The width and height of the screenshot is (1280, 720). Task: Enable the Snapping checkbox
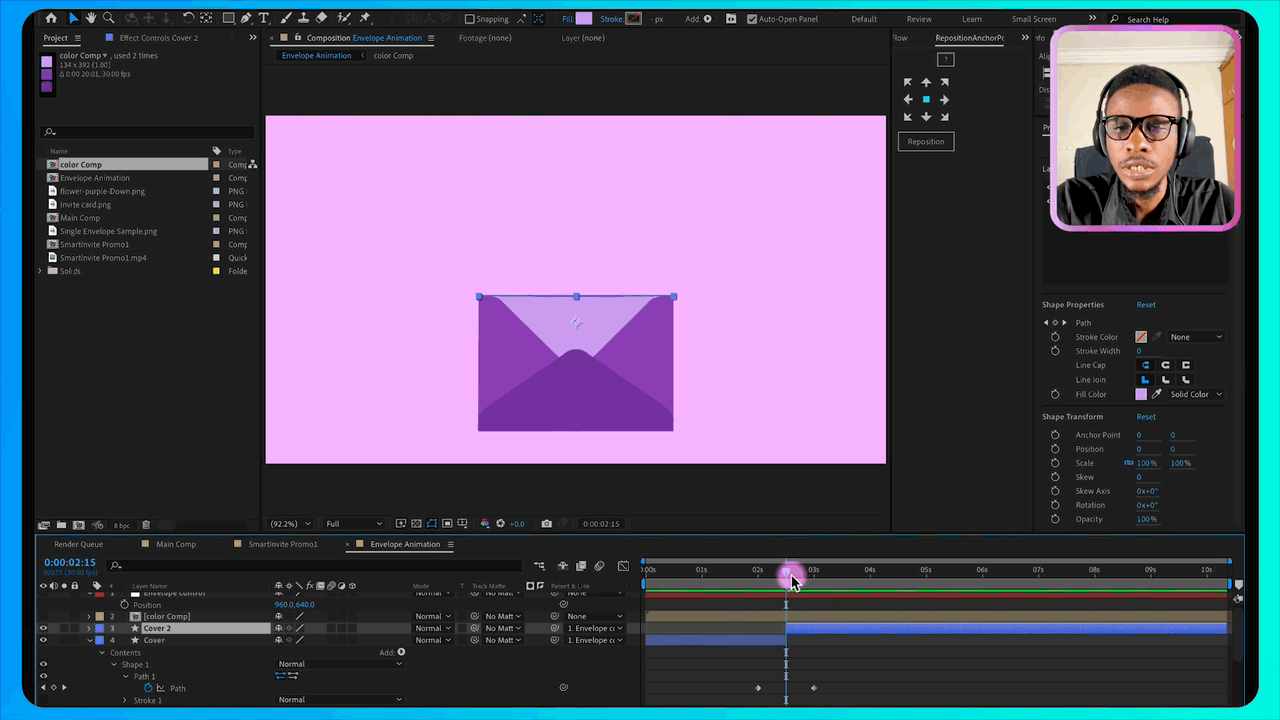click(x=470, y=19)
